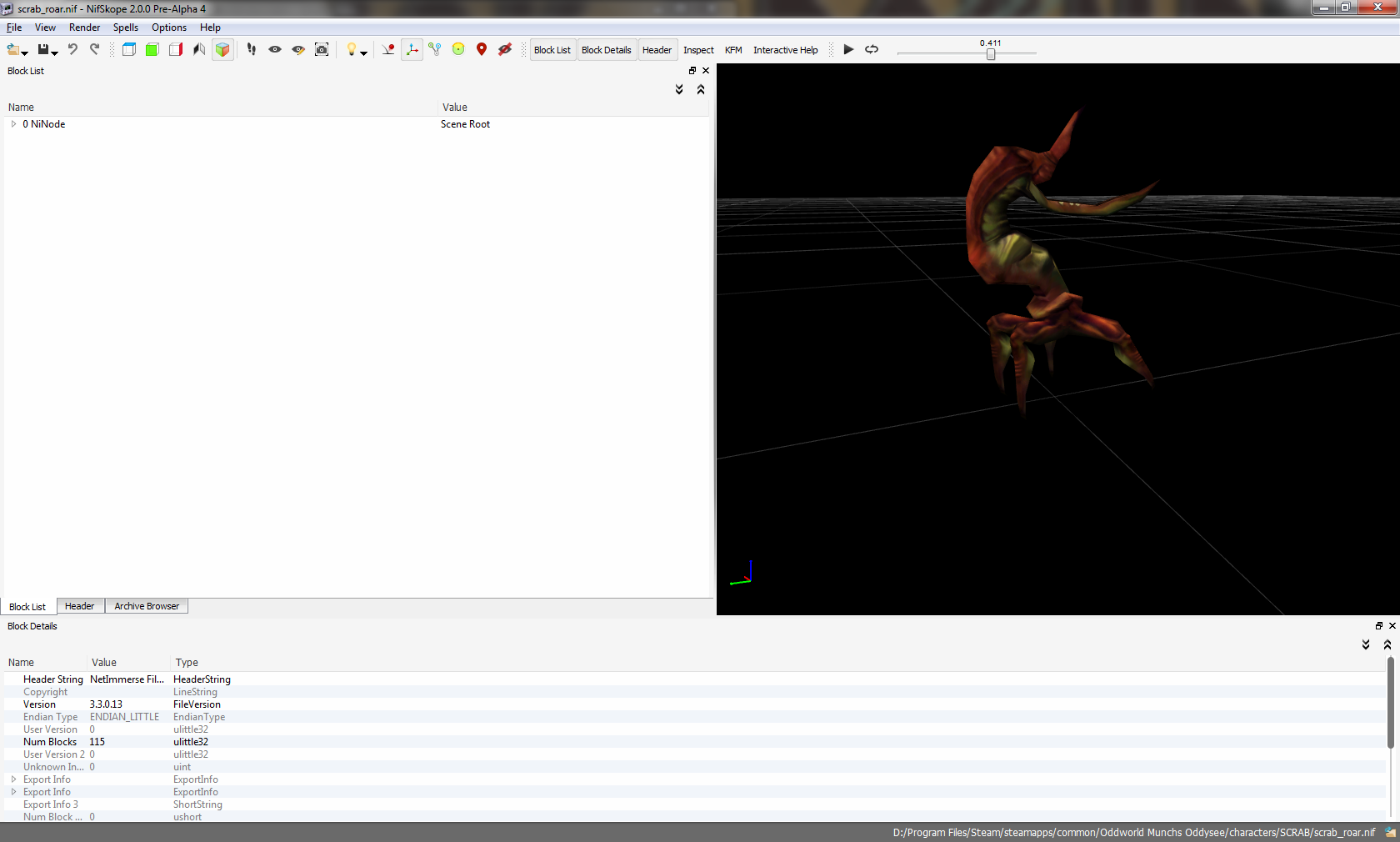Toggle the draw axes icon
Viewport: 1400px width, 842px height.
(x=412, y=50)
